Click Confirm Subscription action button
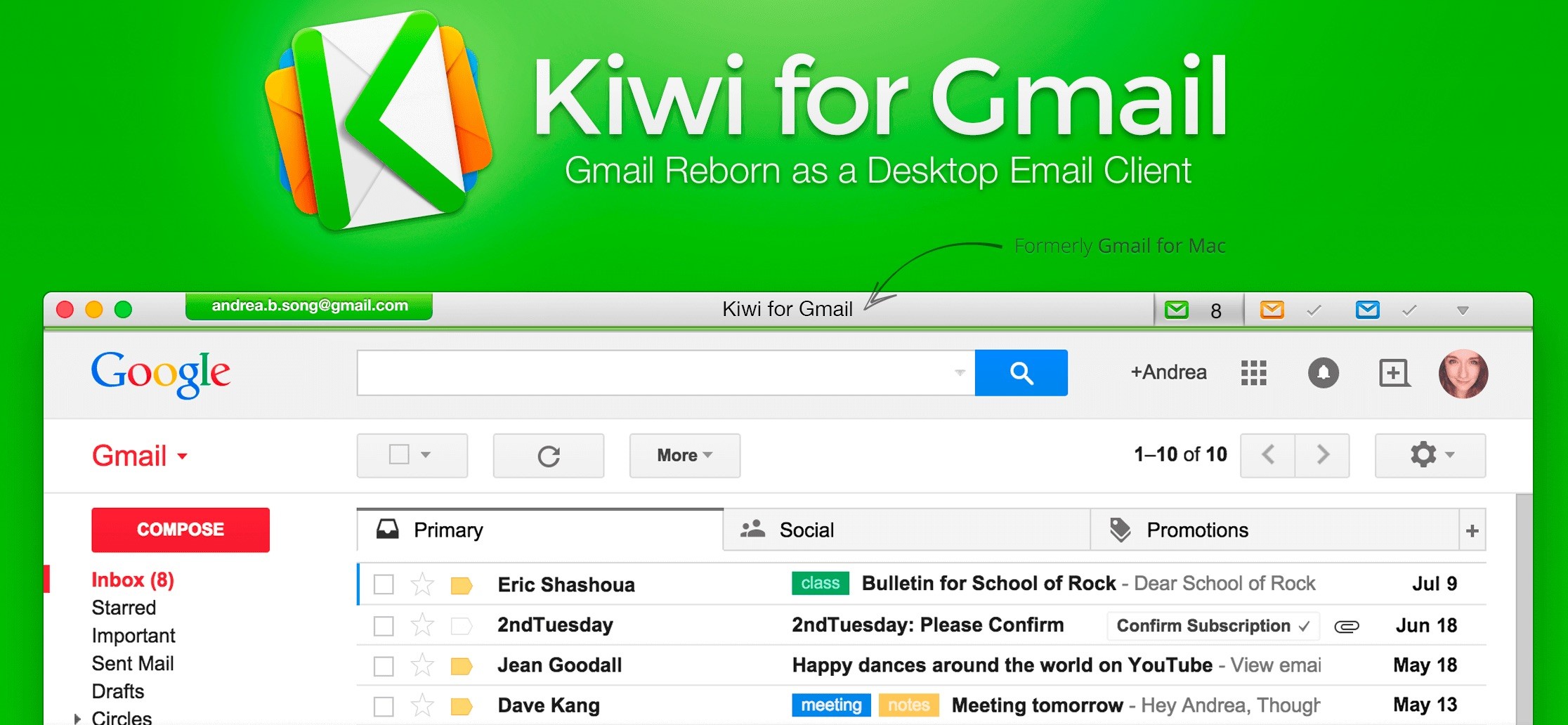 pos(1213,626)
